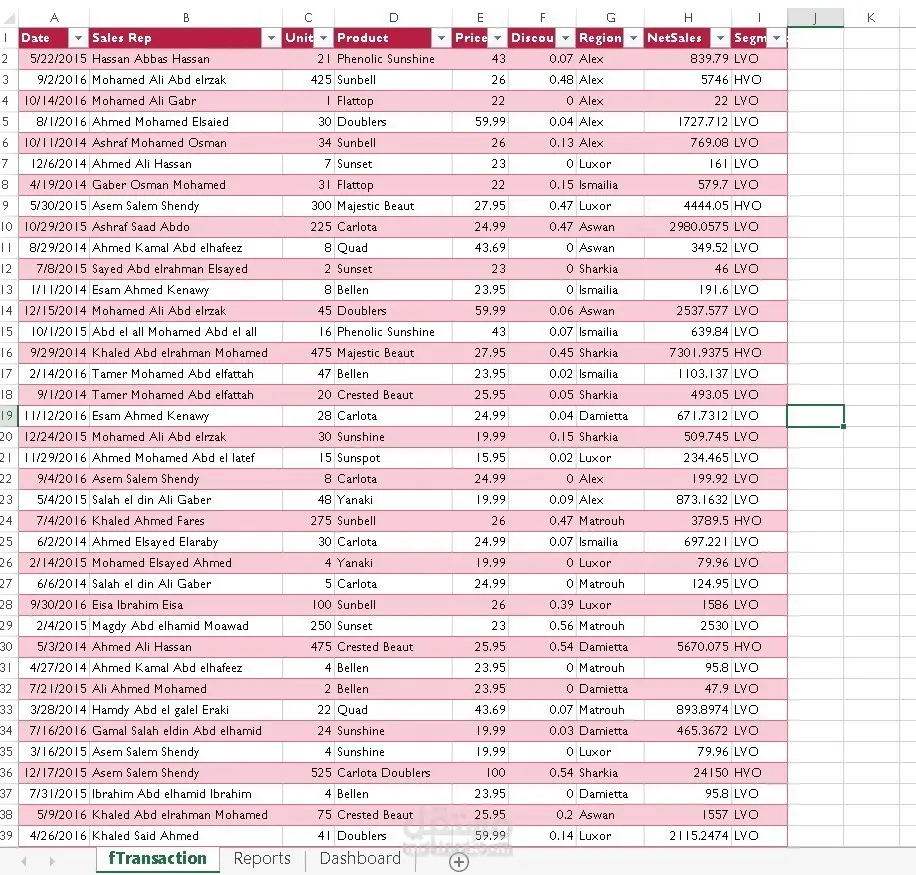The height and width of the screenshot is (875, 916).
Task: Select all cells using the corner triangle
Action: [7, 17]
